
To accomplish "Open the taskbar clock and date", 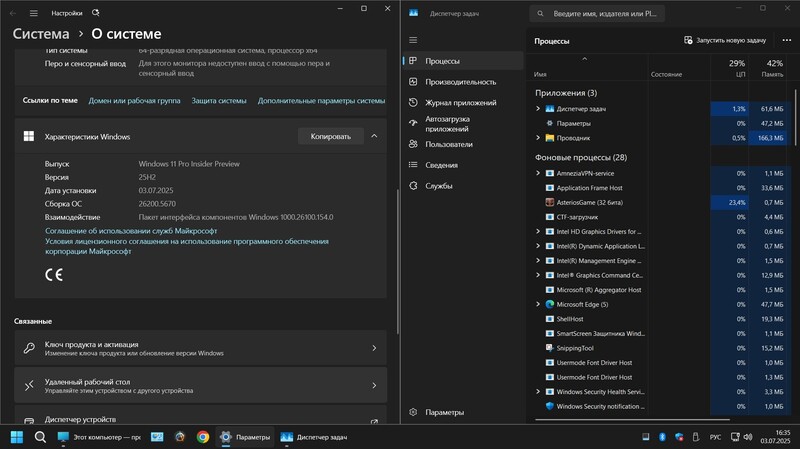I will tap(776, 437).
